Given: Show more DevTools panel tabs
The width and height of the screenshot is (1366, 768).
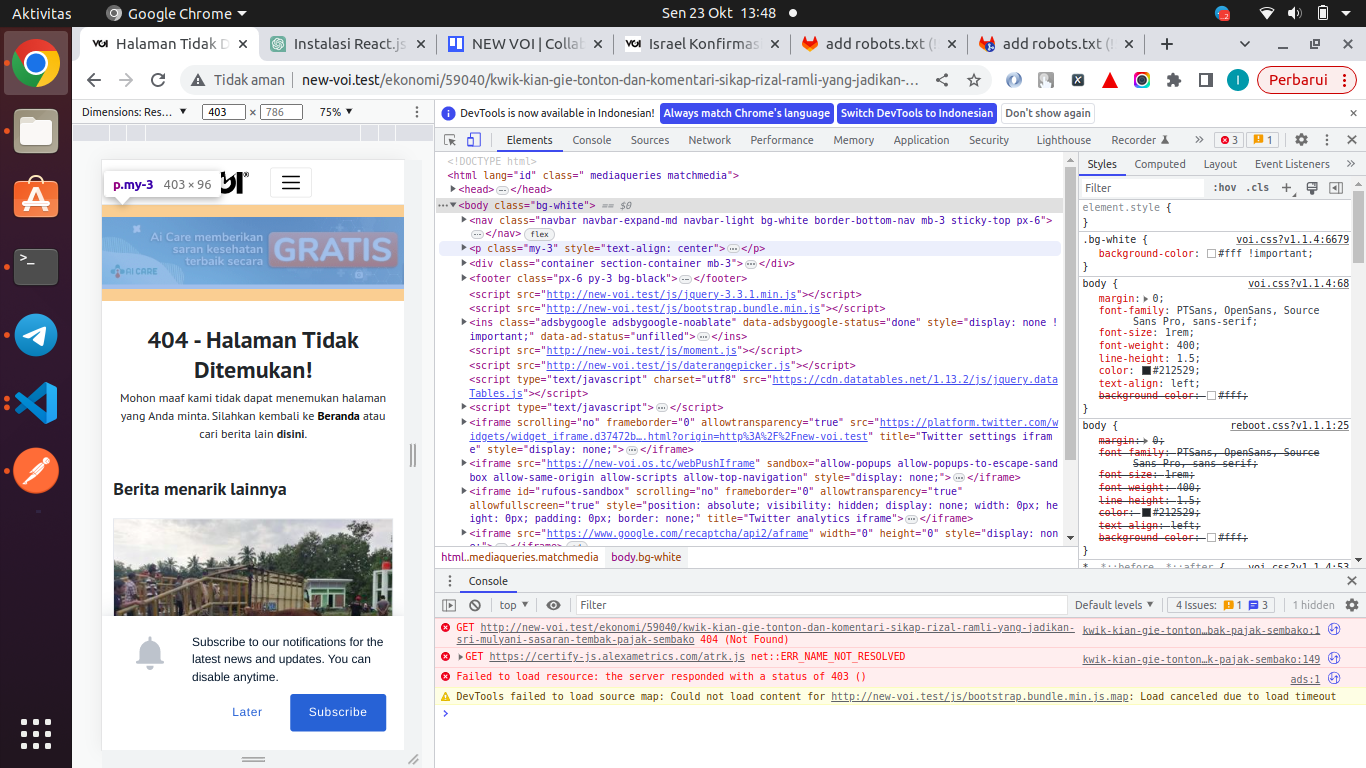Looking at the screenshot, I should [1198, 140].
